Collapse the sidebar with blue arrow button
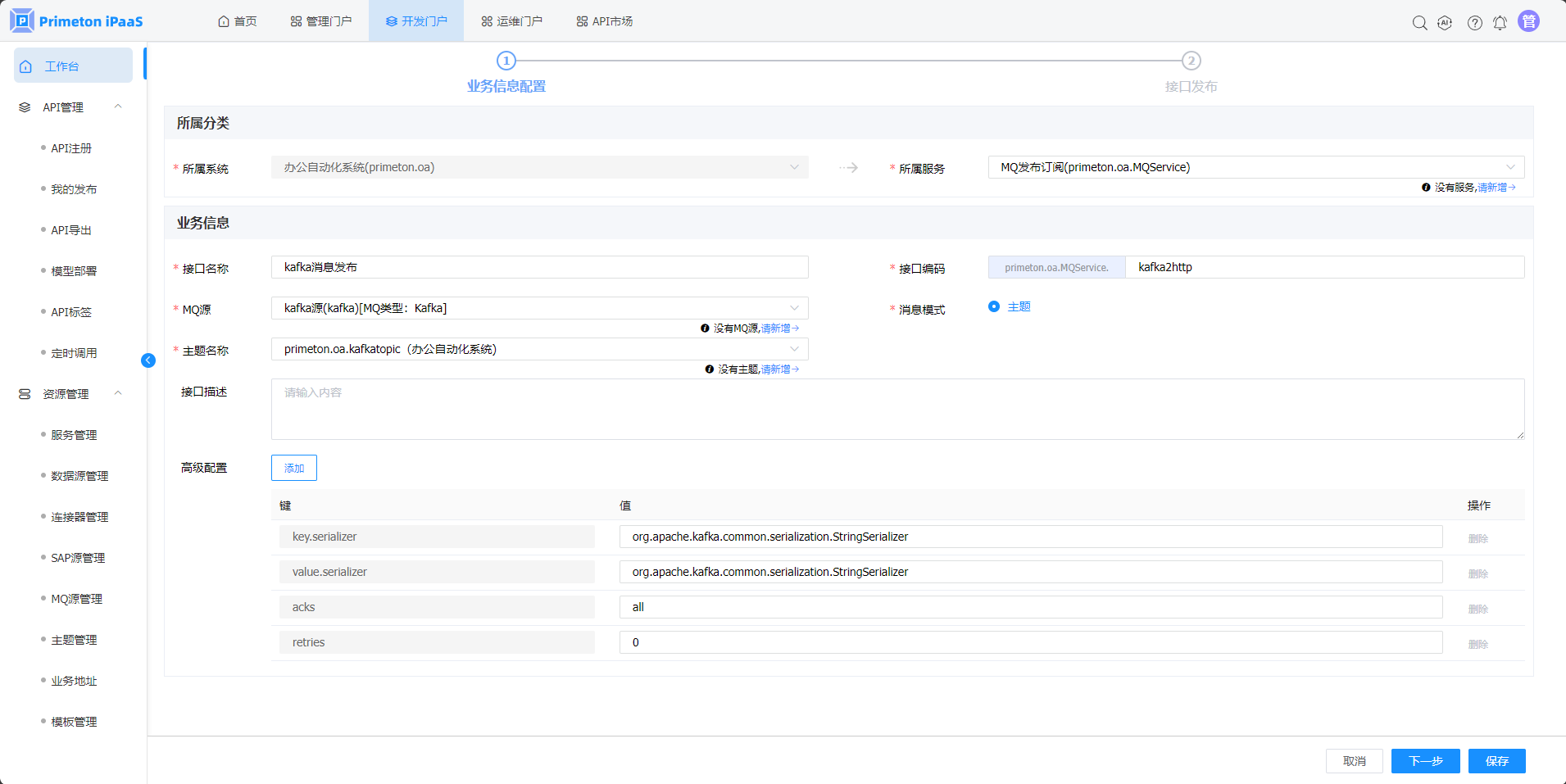The image size is (1566, 784). [148, 360]
